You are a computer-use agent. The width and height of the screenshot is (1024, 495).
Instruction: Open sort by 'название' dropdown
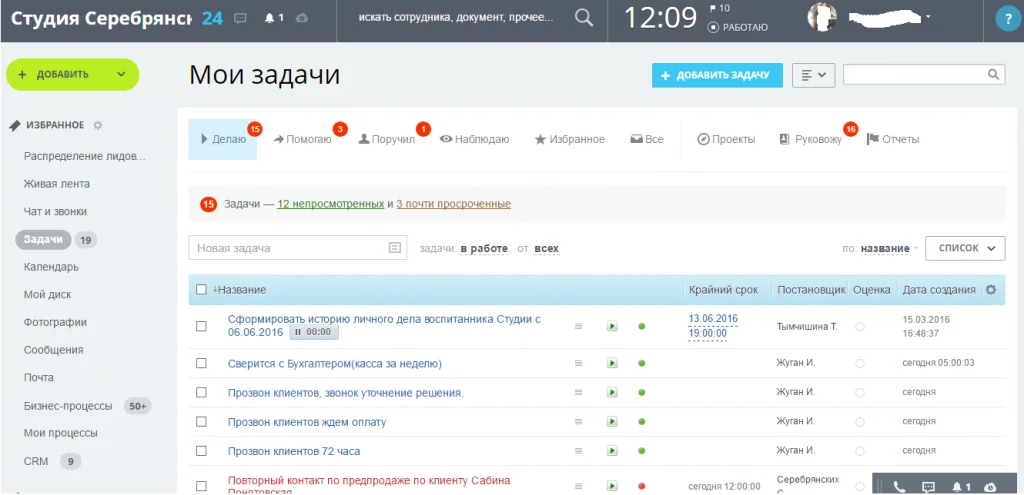(887, 248)
